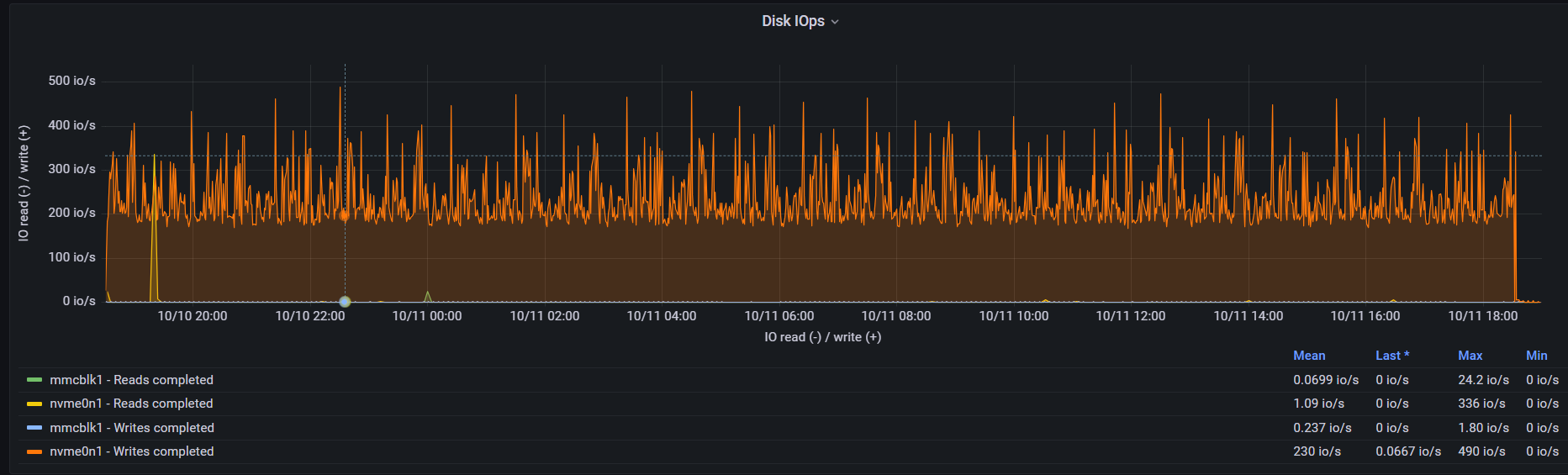Click 490 io/s Max value for nvme0n1 Writes

pyautogui.click(x=1481, y=451)
